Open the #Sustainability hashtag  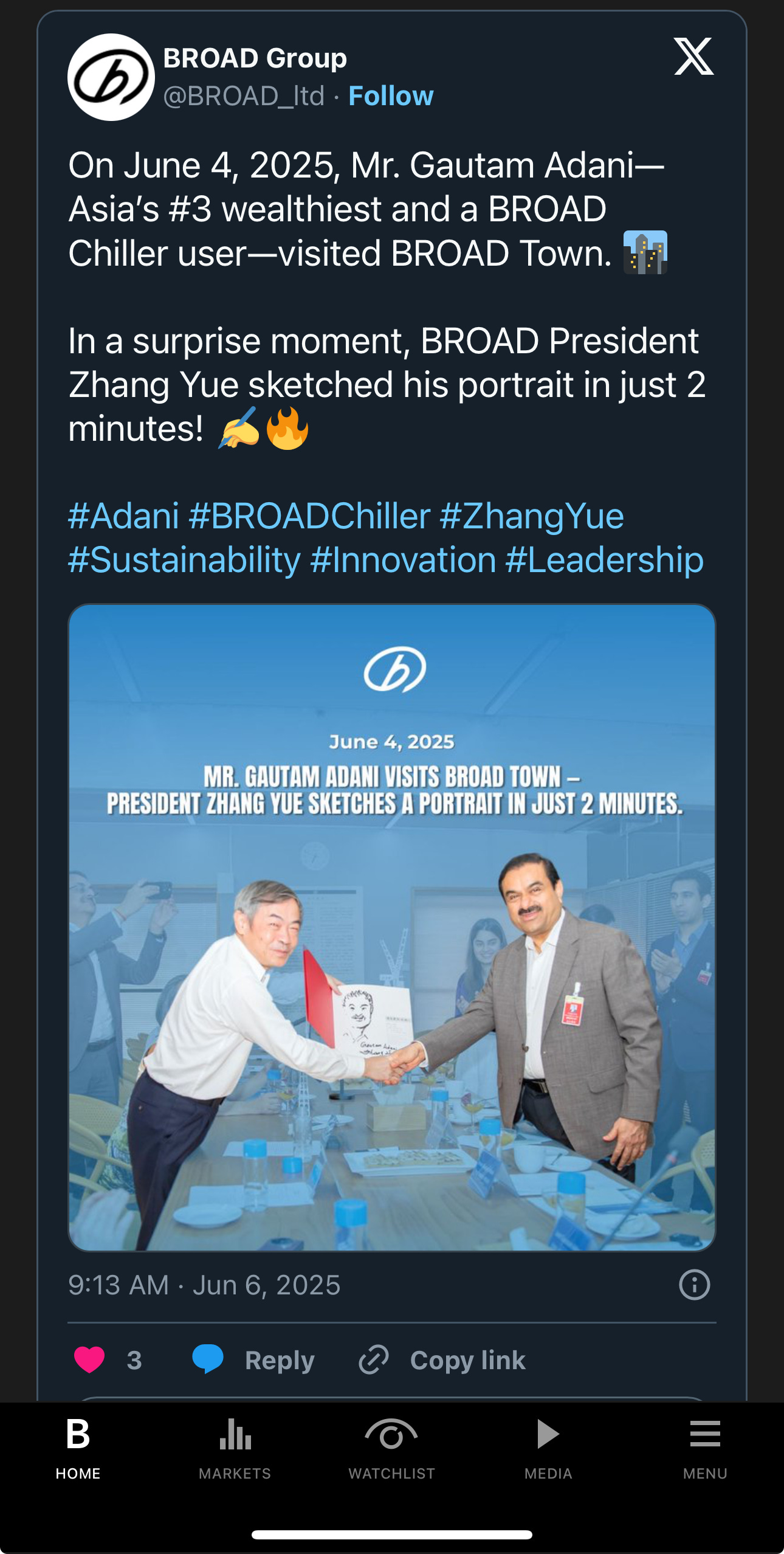[x=184, y=560]
